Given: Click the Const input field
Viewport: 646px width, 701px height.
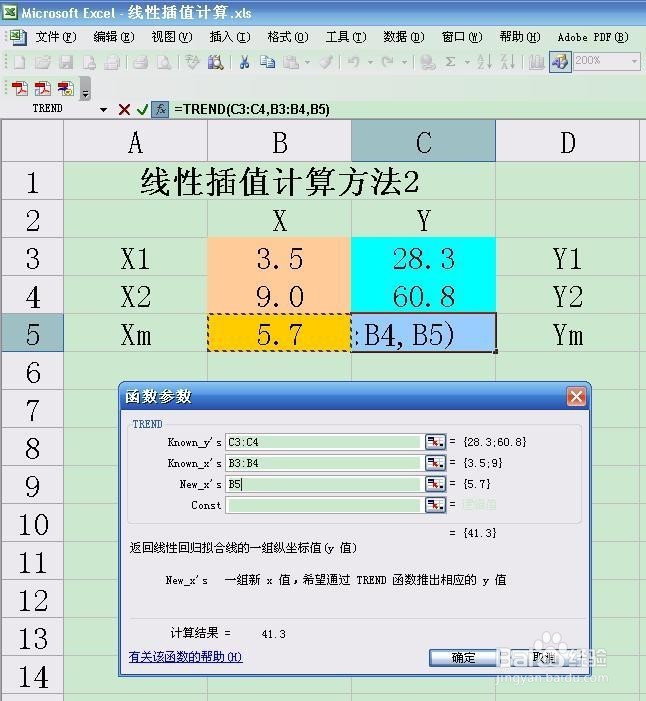Looking at the screenshot, I should click(x=324, y=505).
